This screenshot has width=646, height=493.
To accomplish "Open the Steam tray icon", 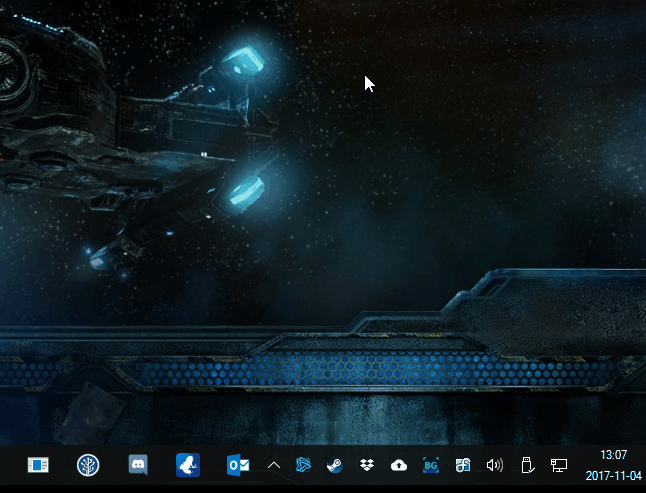I will tap(335, 465).
